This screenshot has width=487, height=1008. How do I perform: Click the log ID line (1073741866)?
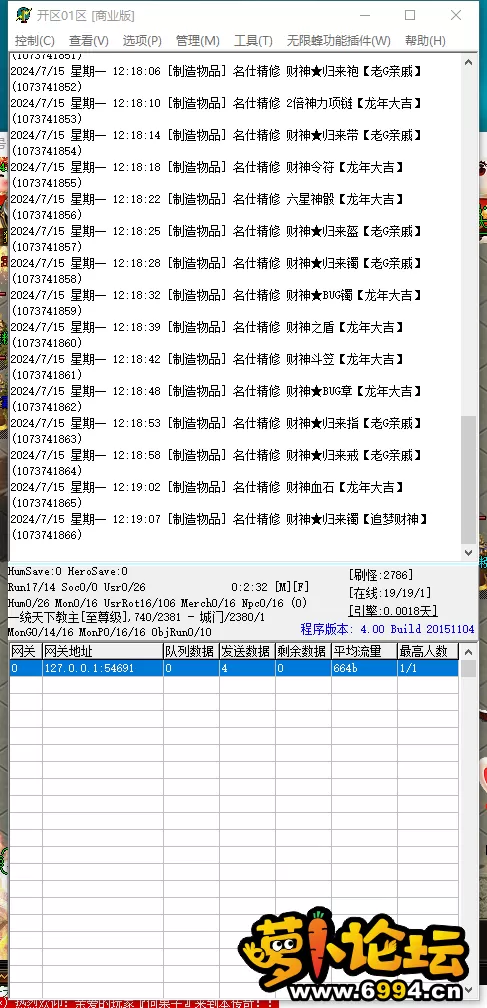(47, 535)
